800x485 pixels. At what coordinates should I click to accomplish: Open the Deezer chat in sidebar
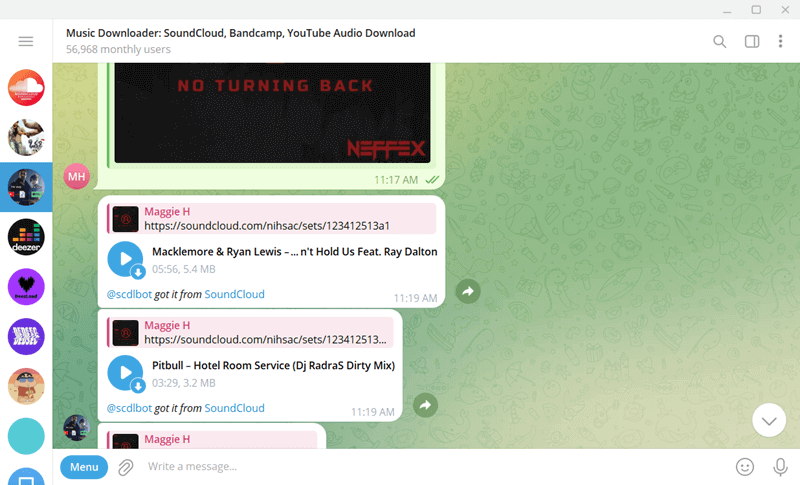(26, 237)
